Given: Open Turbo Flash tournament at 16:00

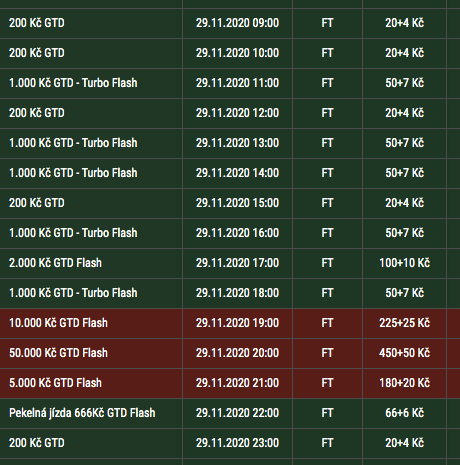Looking at the screenshot, I should point(73,233).
